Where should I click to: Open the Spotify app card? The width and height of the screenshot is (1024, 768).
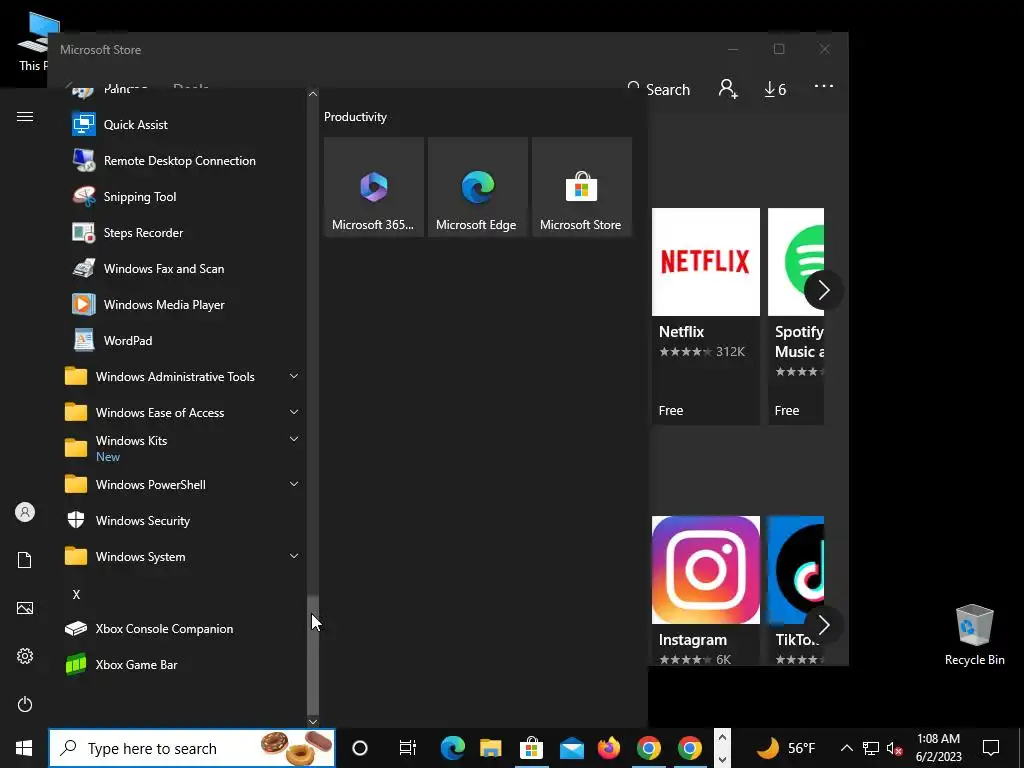pos(796,316)
